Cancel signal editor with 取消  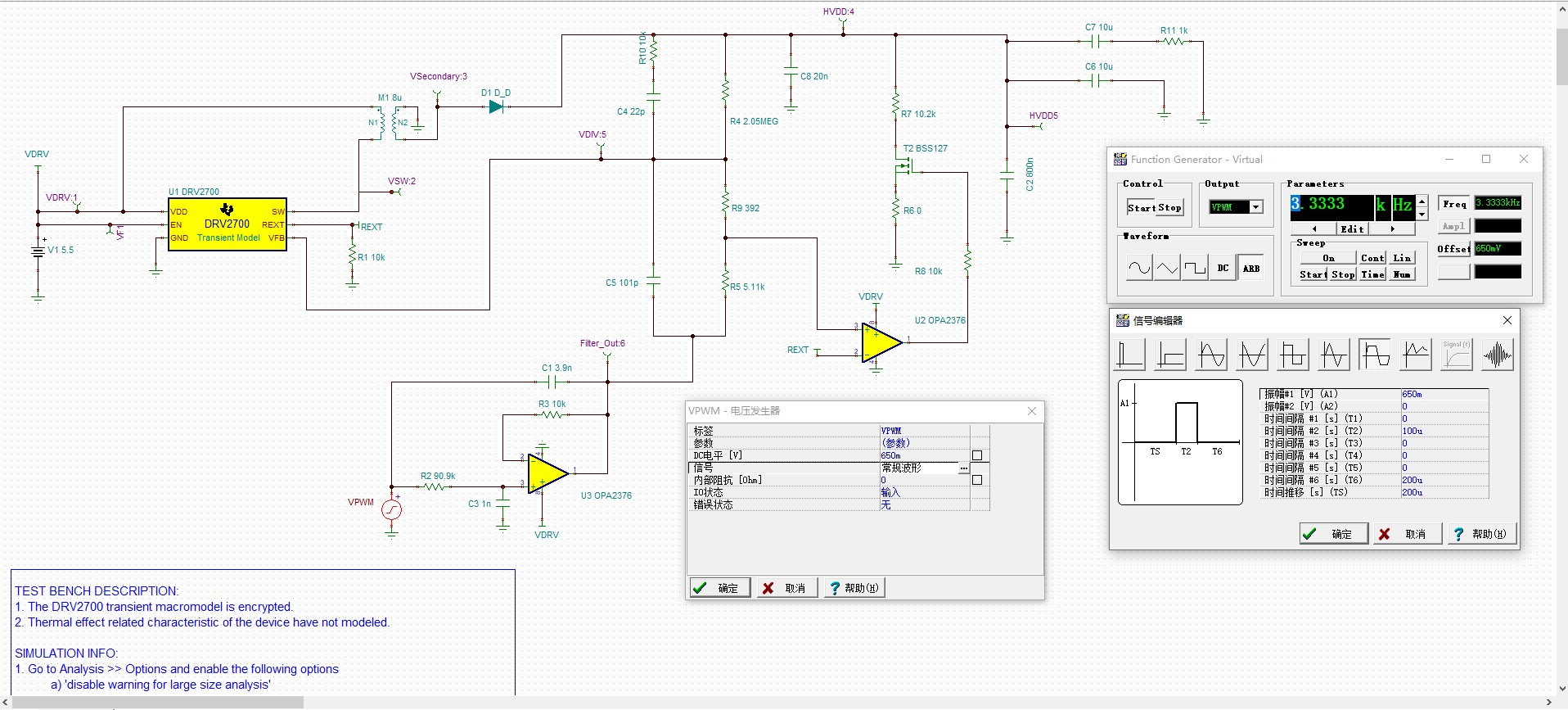point(1408,534)
